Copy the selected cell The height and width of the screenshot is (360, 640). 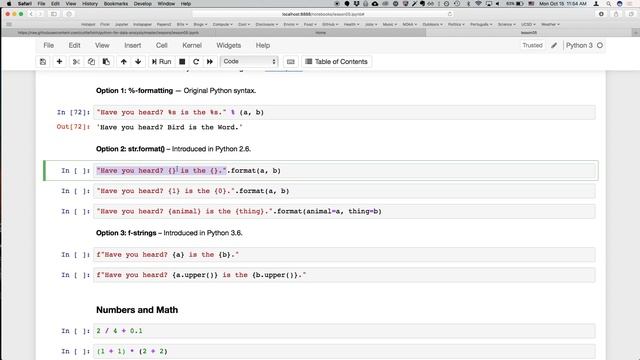[91, 62]
